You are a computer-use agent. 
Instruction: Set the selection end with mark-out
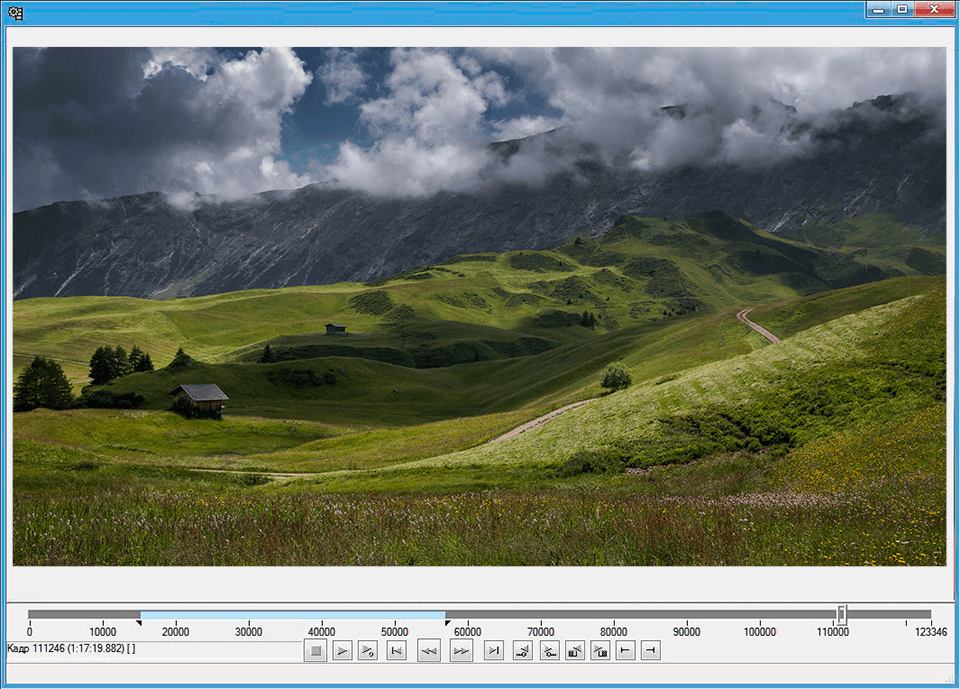[x=652, y=650]
